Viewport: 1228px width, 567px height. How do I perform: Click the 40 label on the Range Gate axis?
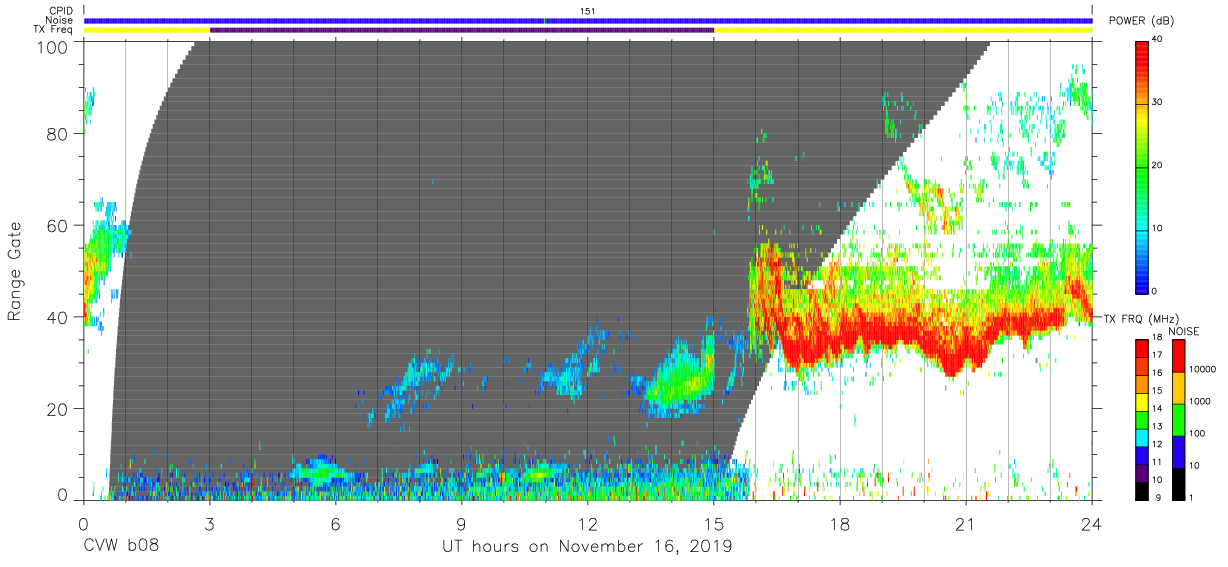(58, 317)
